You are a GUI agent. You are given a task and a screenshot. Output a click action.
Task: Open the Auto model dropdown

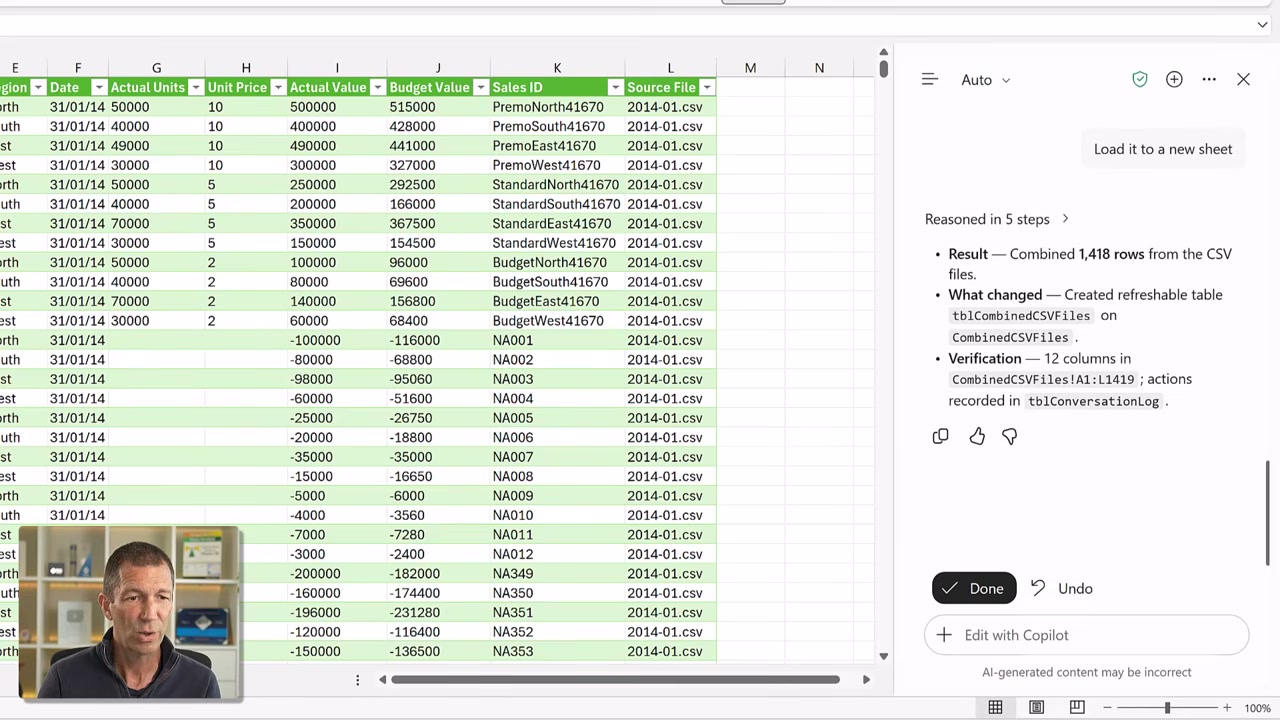(986, 80)
